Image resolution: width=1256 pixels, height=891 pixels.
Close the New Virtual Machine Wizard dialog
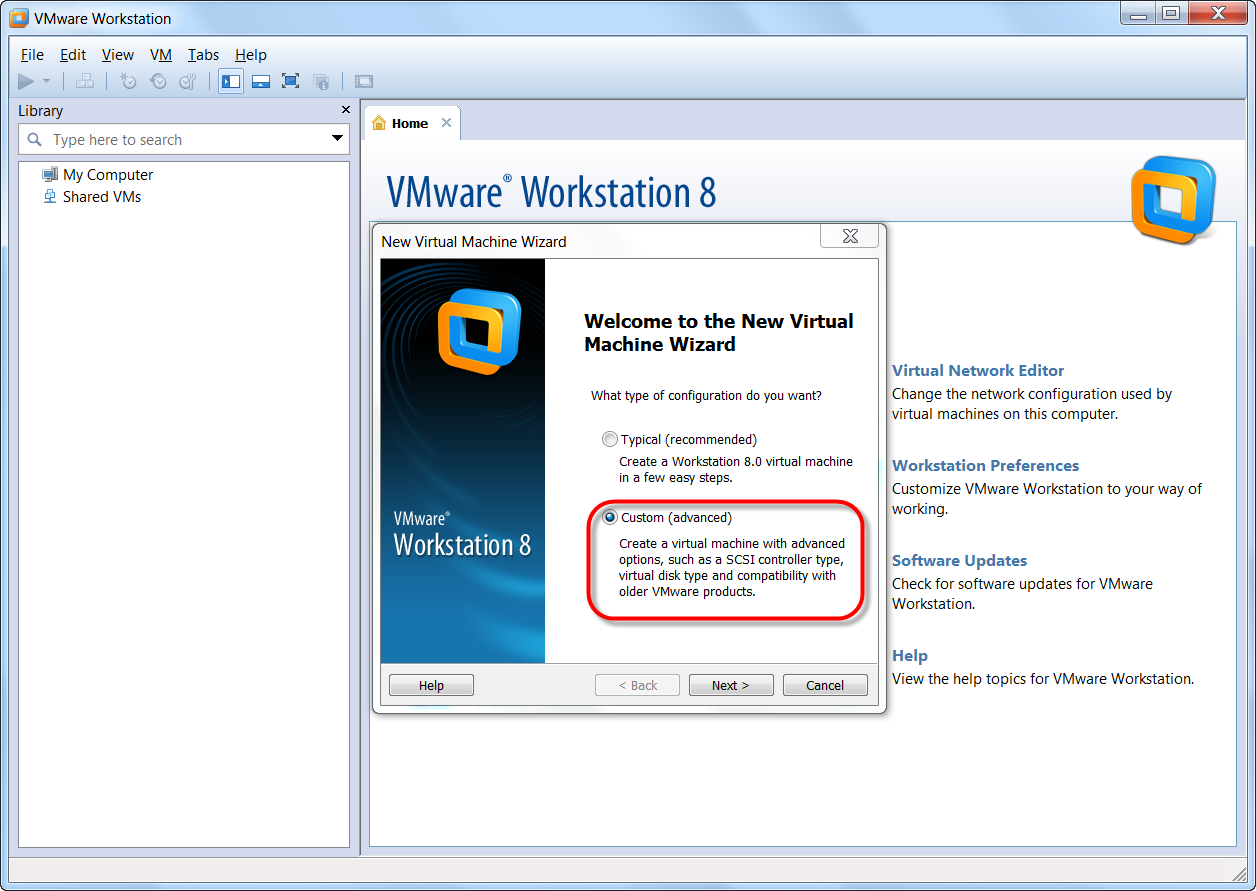pos(850,236)
